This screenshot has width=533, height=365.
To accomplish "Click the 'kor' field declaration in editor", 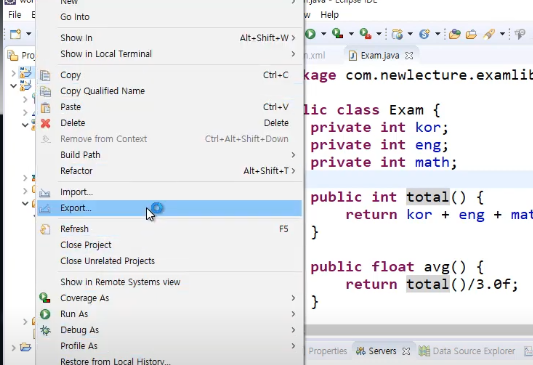I will tap(428, 127).
